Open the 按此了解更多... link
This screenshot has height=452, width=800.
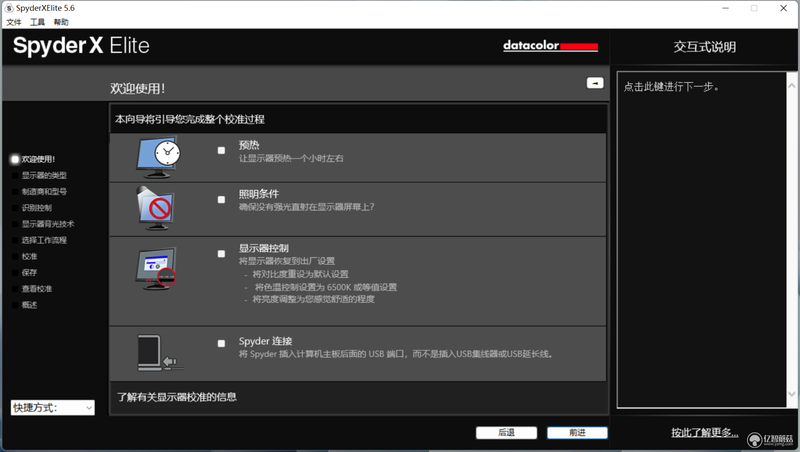705,433
